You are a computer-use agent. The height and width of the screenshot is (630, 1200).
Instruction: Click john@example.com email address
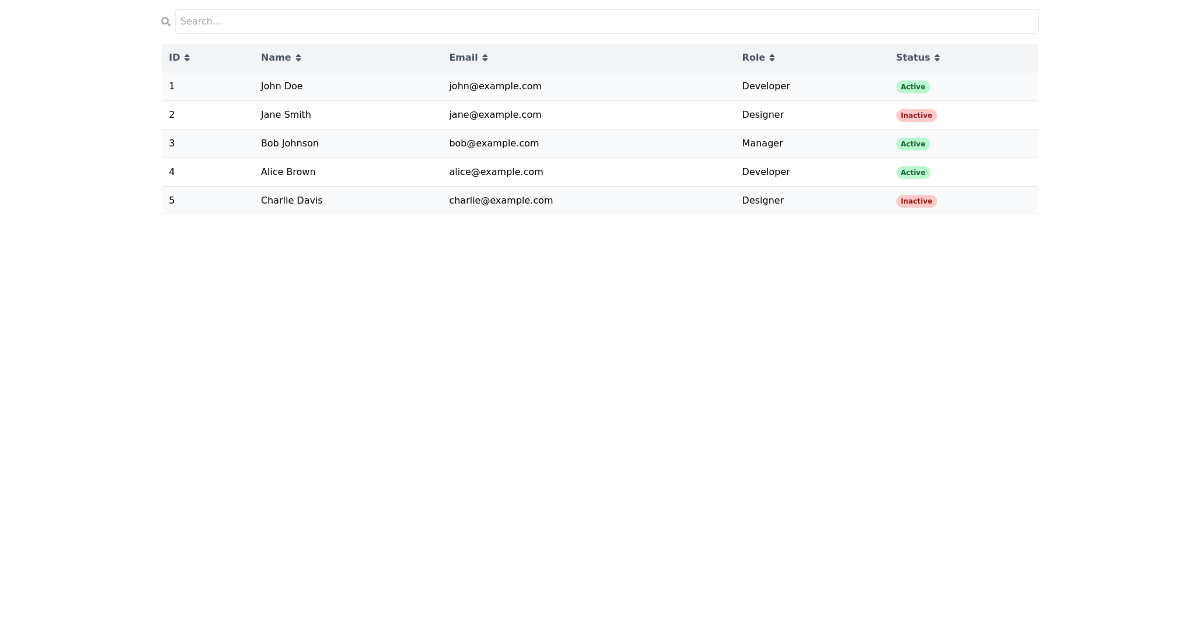coord(494,86)
